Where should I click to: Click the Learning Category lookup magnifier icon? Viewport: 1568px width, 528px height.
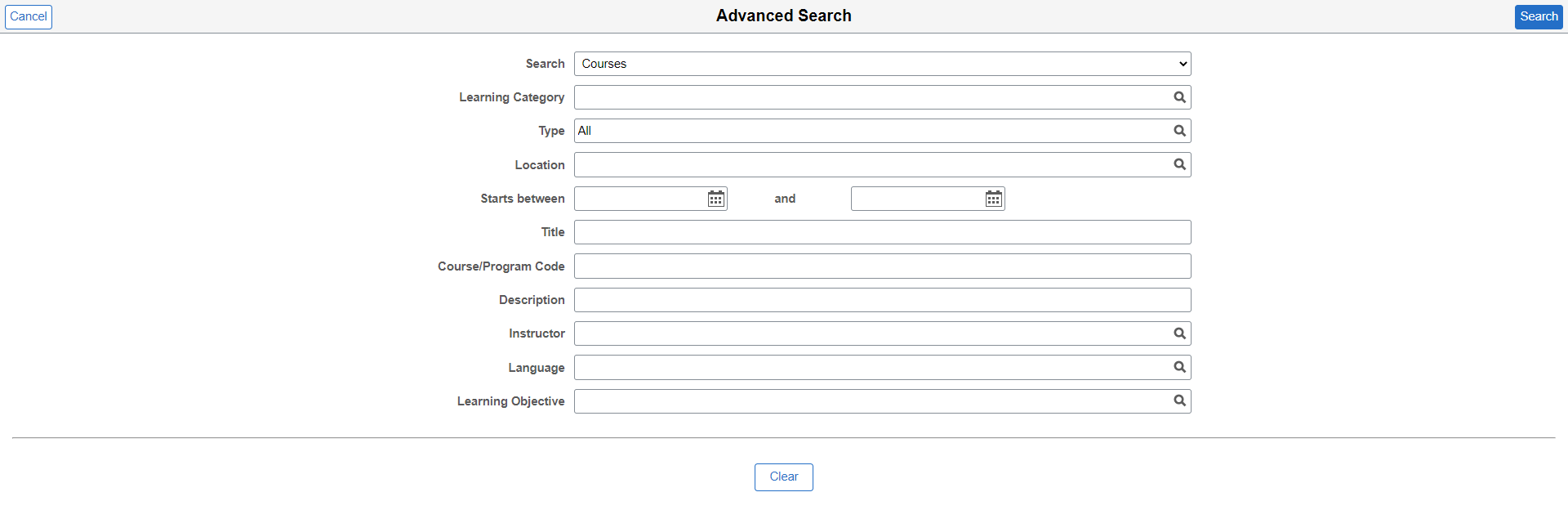pyautogui.click(x=1179, y=97)
